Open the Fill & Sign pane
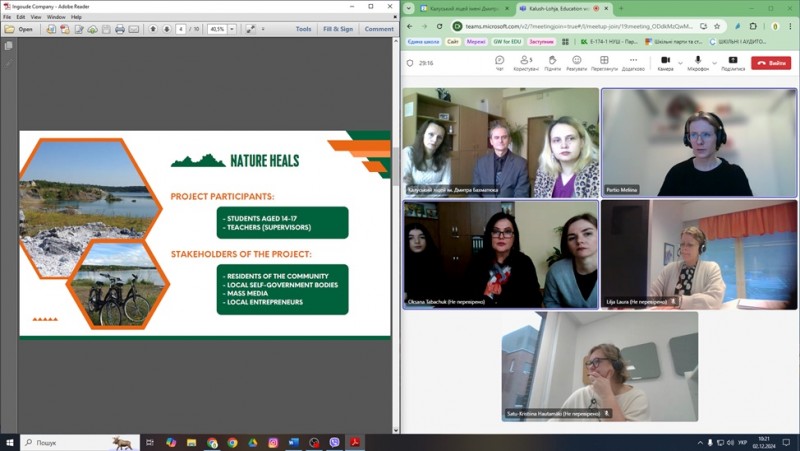The height and width of the screenshot is (451, 800). [x=338, y=29]
